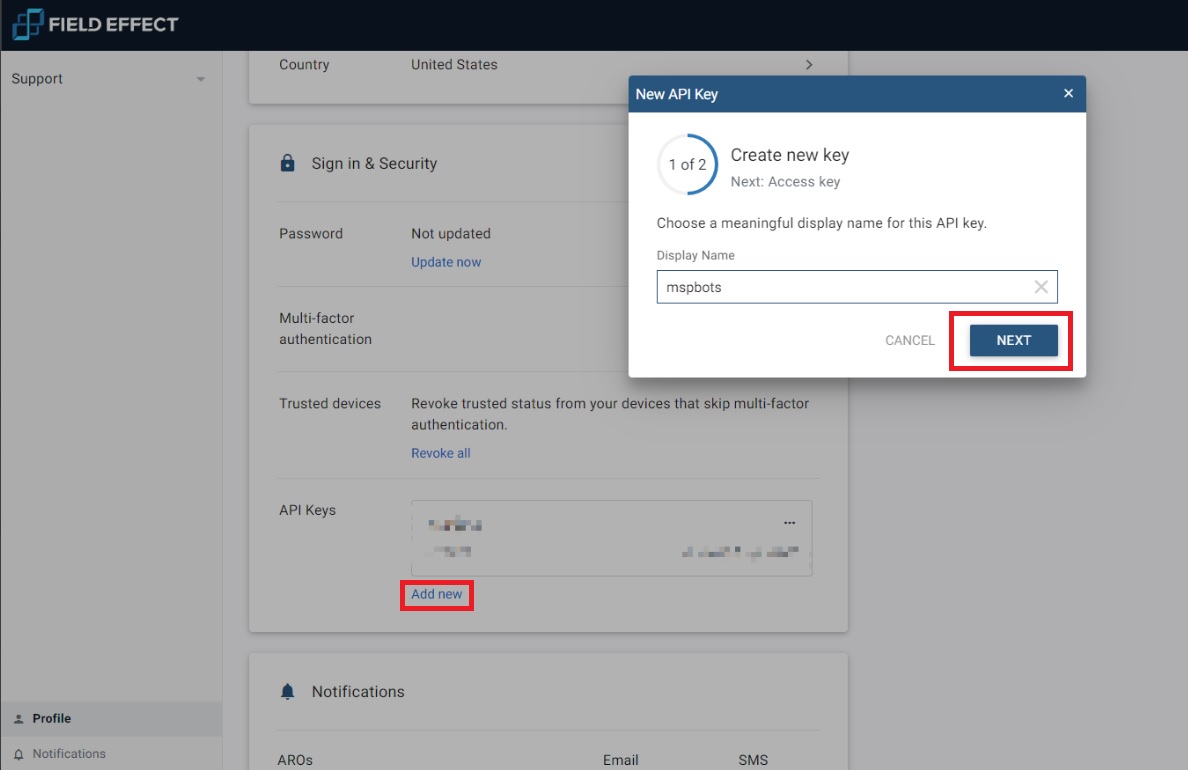This screenshot has width=1188, height=770.
Task: Click the 1 of 2 progress circle
Action: coord(687,164)
